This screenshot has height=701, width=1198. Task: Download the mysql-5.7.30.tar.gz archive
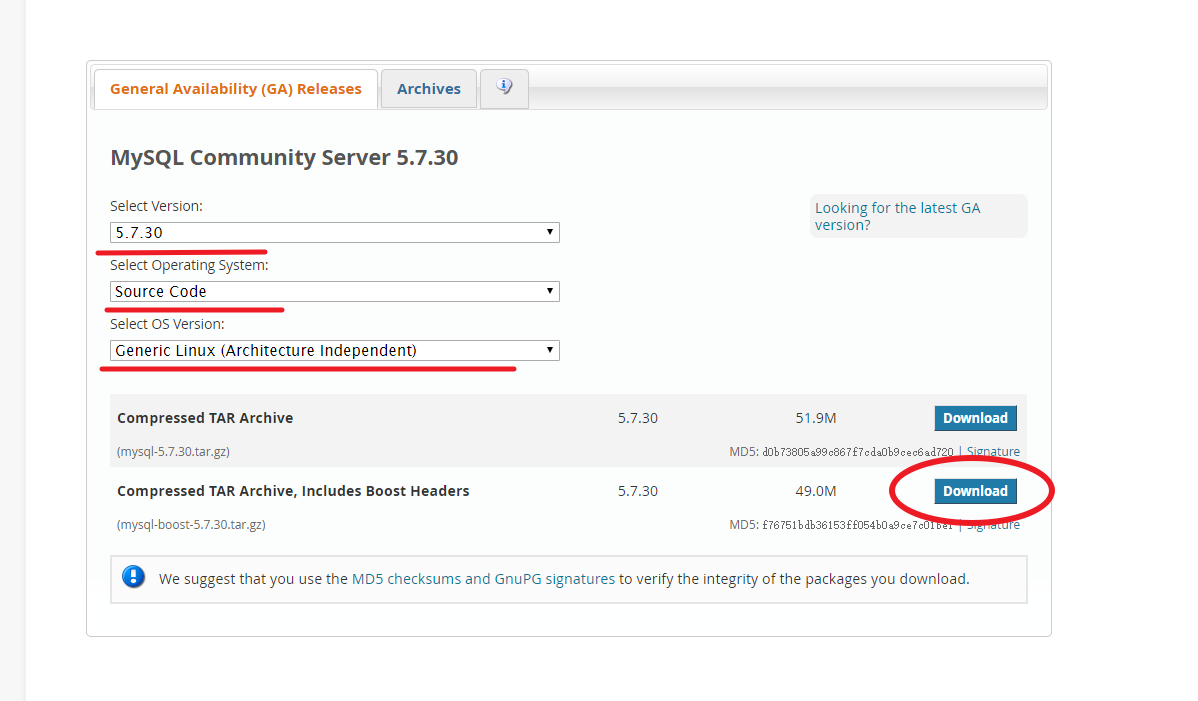(x=975, y=418)
